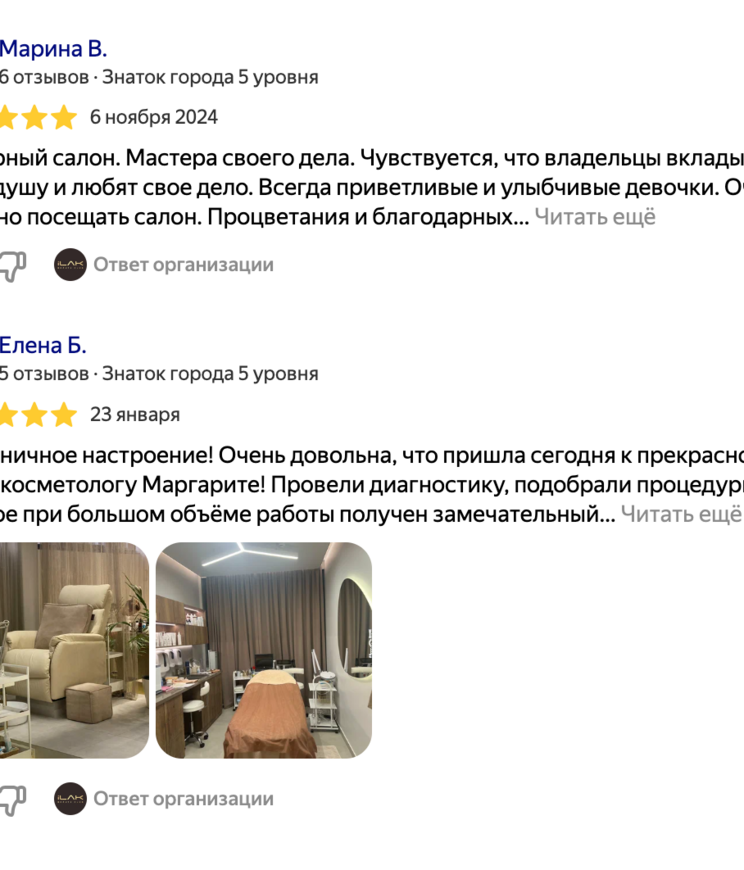Open the beige armchair photo
This screenshot has height=870, width=744.
[74, 650]
